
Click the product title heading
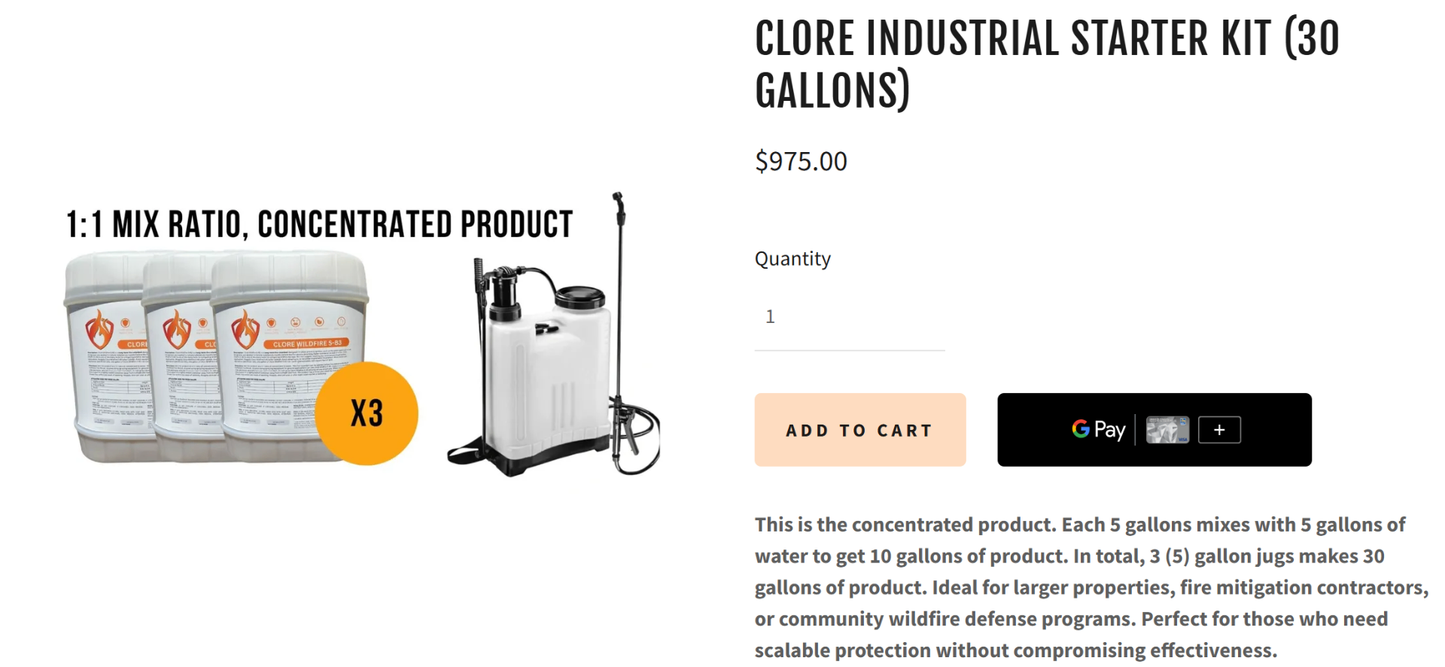(x=1046, y=62)
